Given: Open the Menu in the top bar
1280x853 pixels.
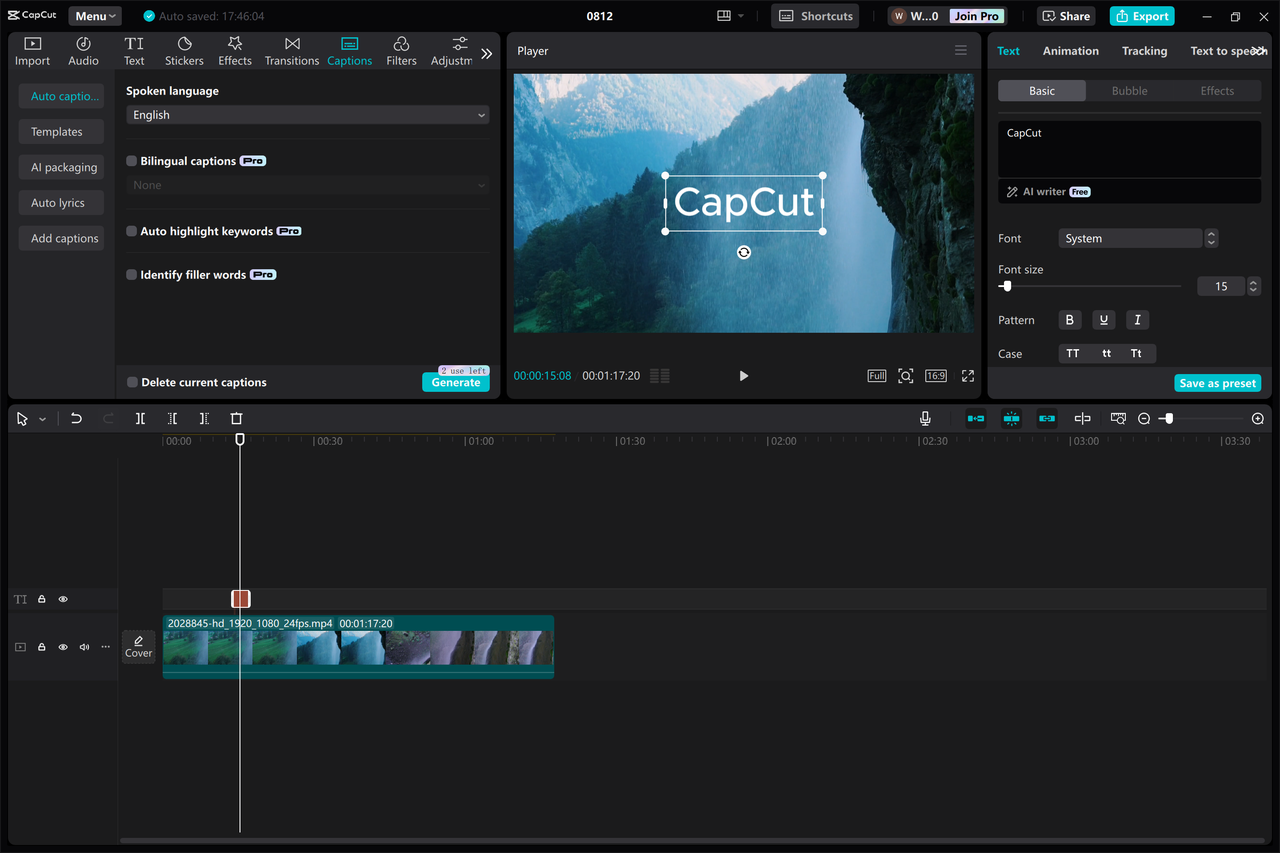Looking at the screenshot, I should 94,15.
